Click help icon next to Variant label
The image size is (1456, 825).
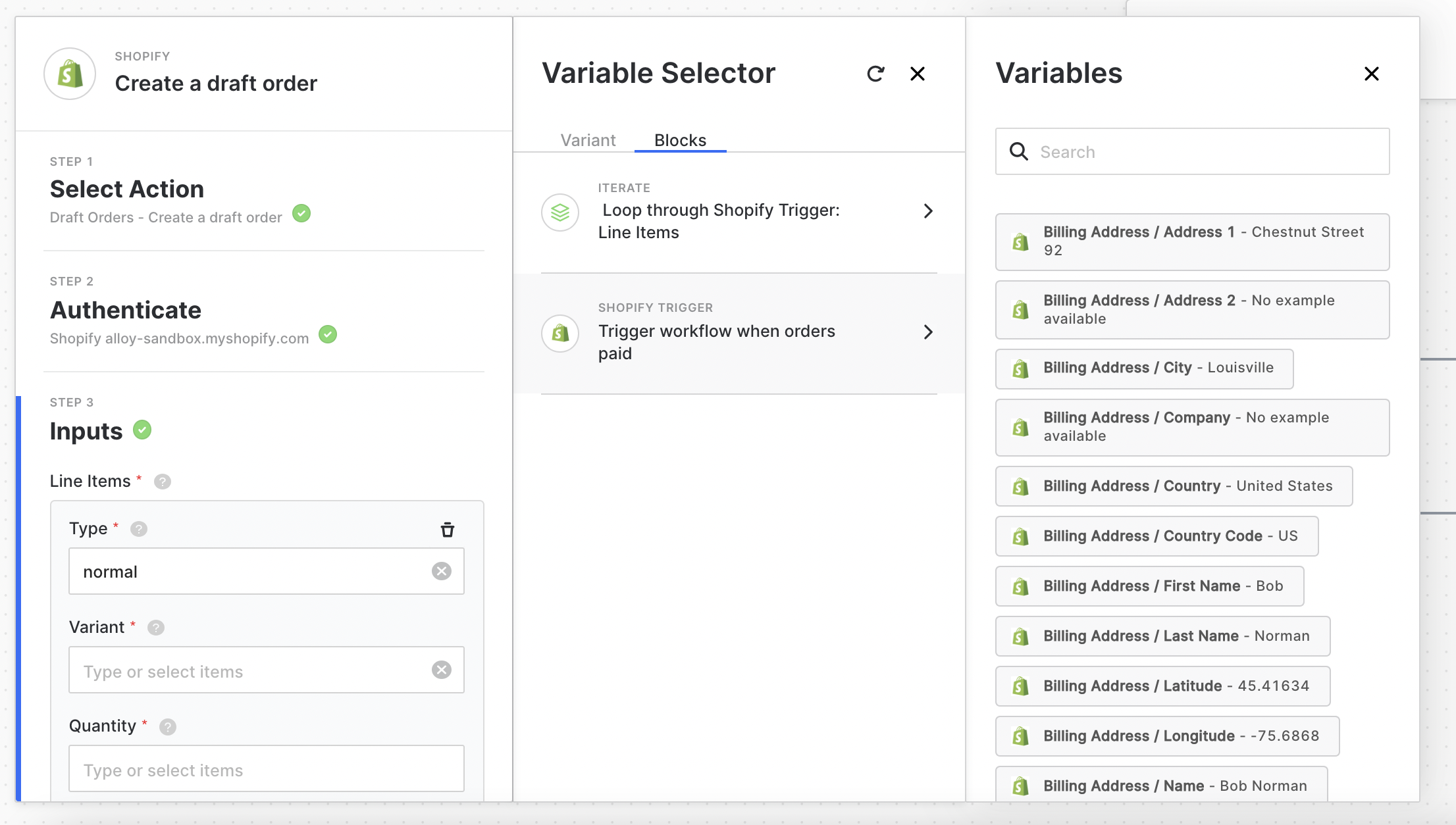[156, 628]
